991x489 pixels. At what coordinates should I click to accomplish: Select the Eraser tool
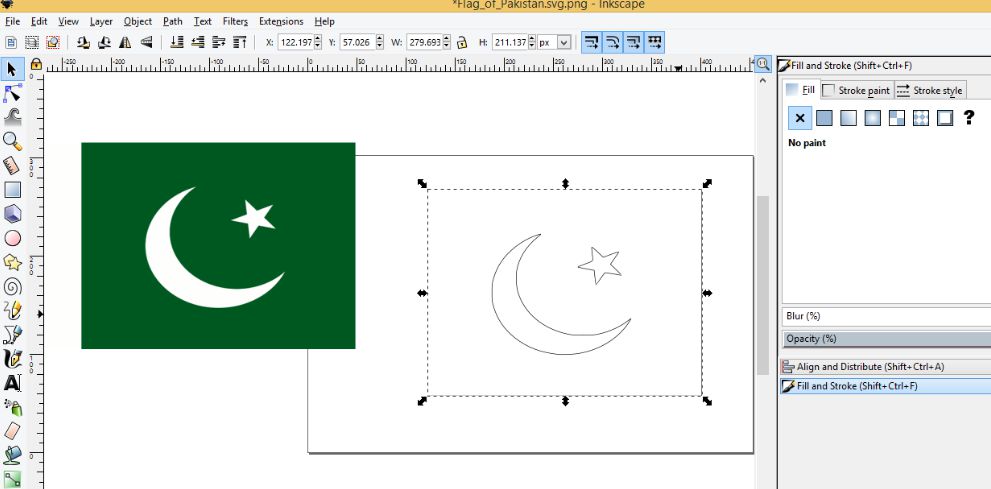12,431
